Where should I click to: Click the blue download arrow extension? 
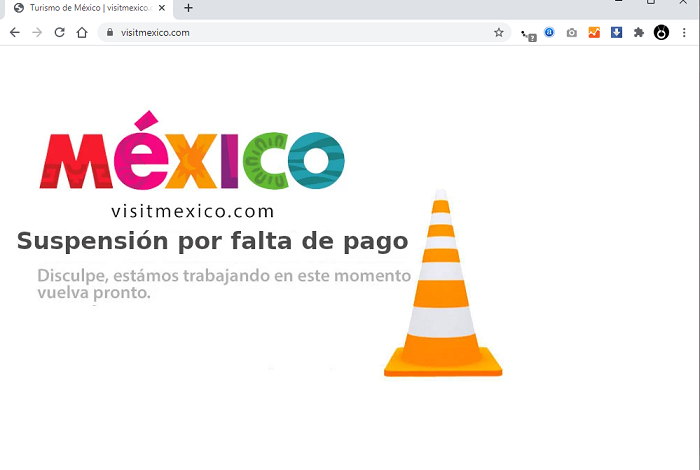click(x=616, y=32)
